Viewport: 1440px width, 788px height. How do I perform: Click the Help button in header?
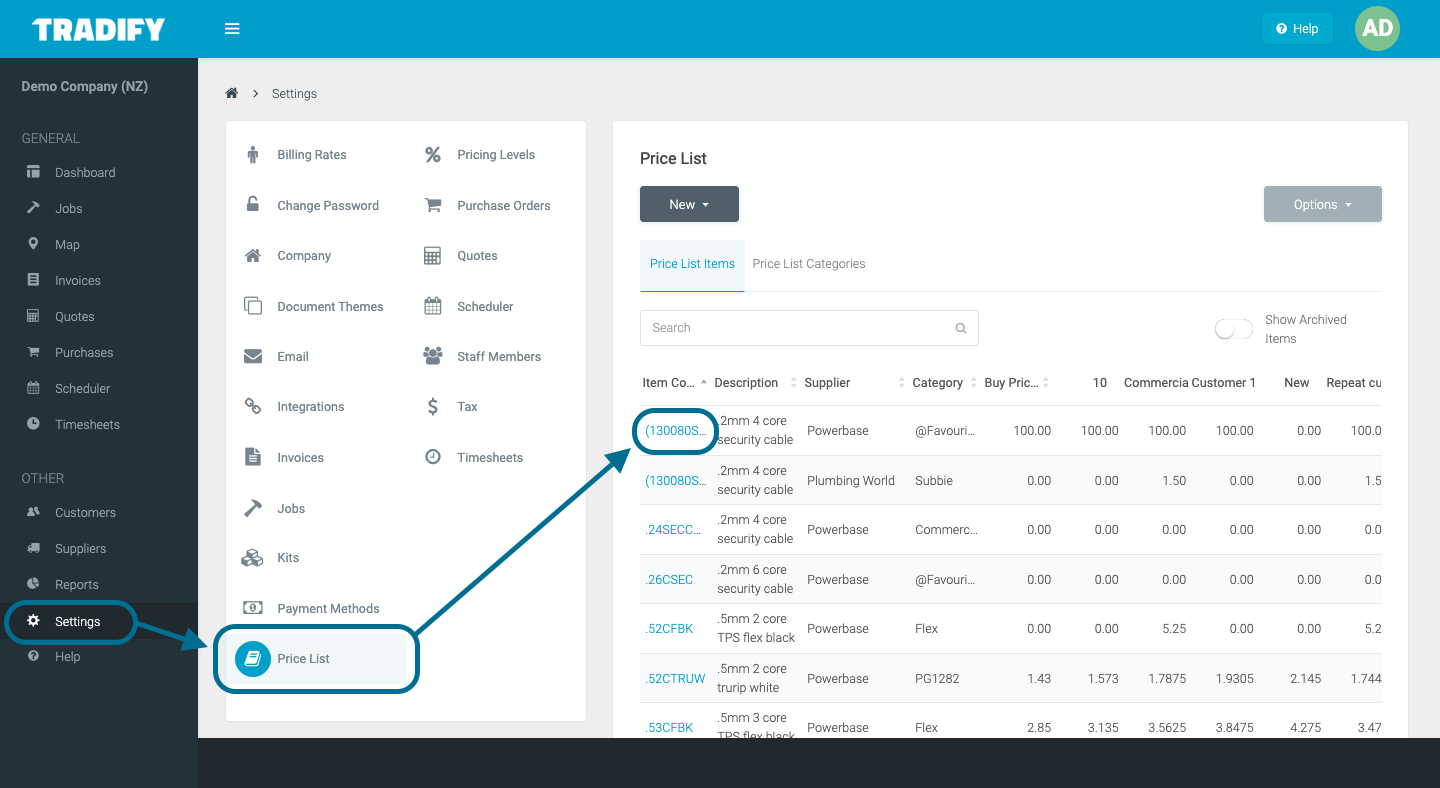[x=1297, y=29]
